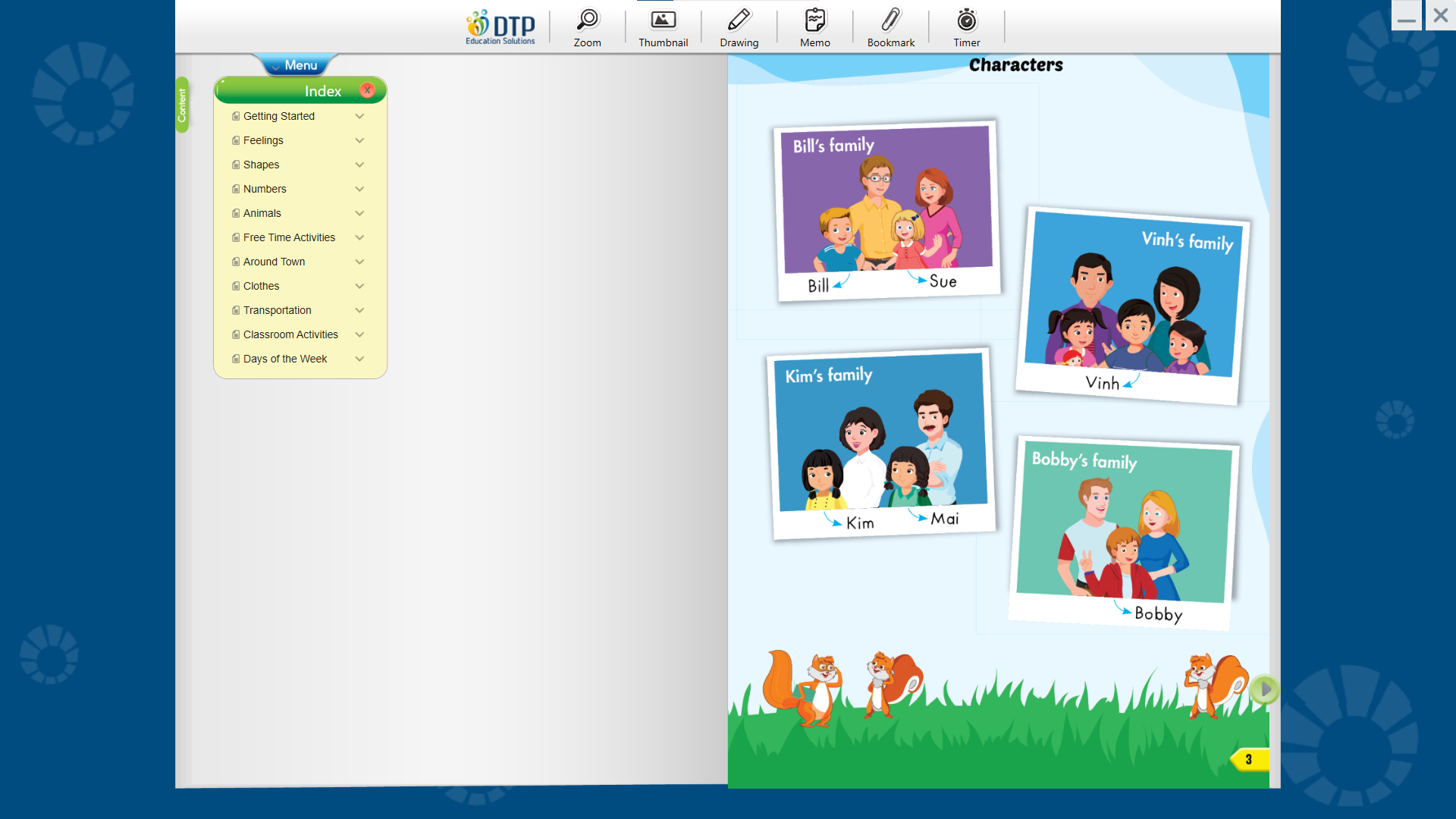Select the Animals menu item
1456x819 pixels.
[262, 213]
